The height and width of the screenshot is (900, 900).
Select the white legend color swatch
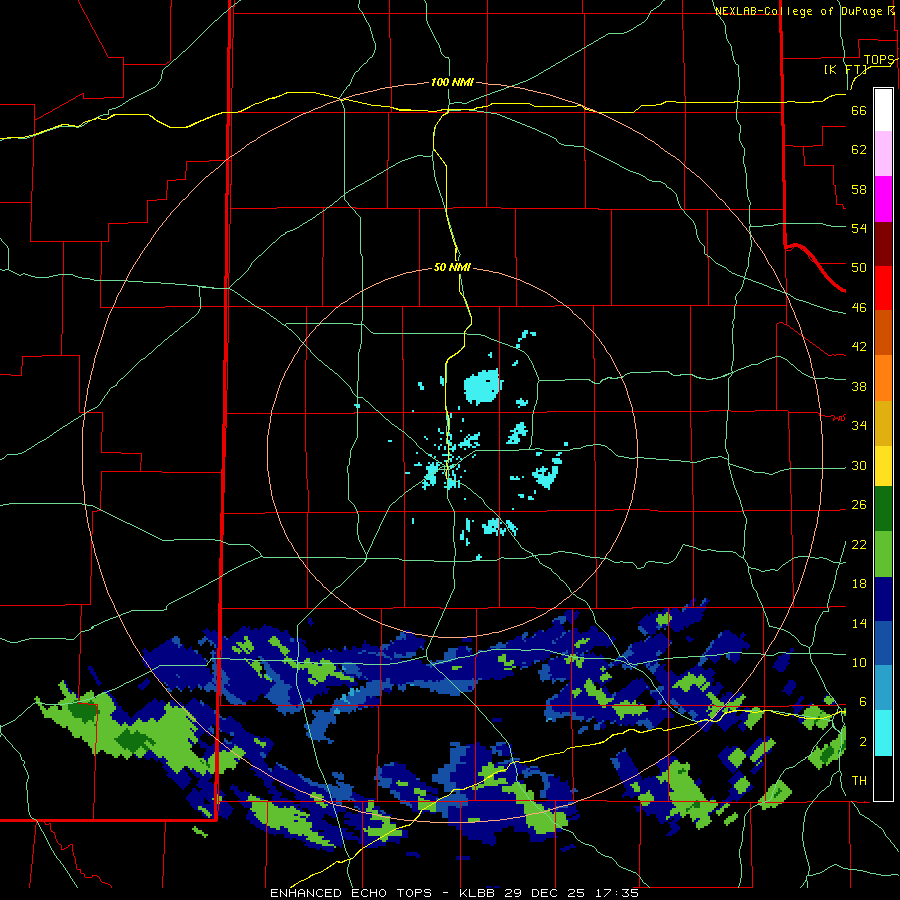pyautogui.click(x=883, y=110)
